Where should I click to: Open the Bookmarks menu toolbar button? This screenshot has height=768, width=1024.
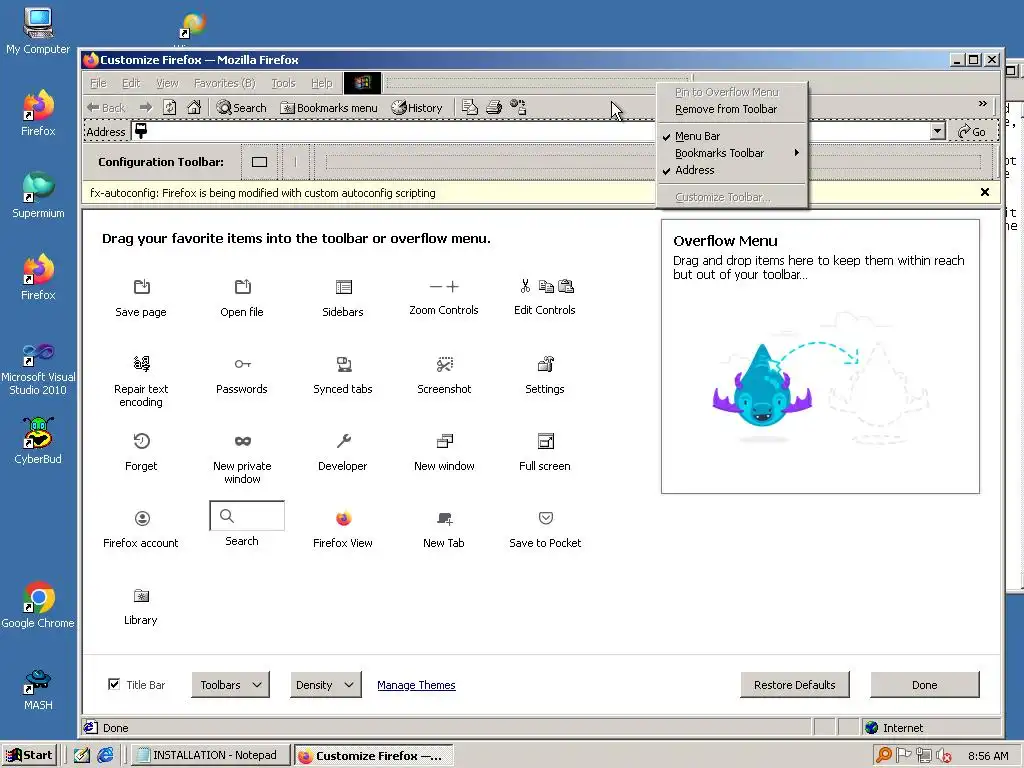point(328,107)
